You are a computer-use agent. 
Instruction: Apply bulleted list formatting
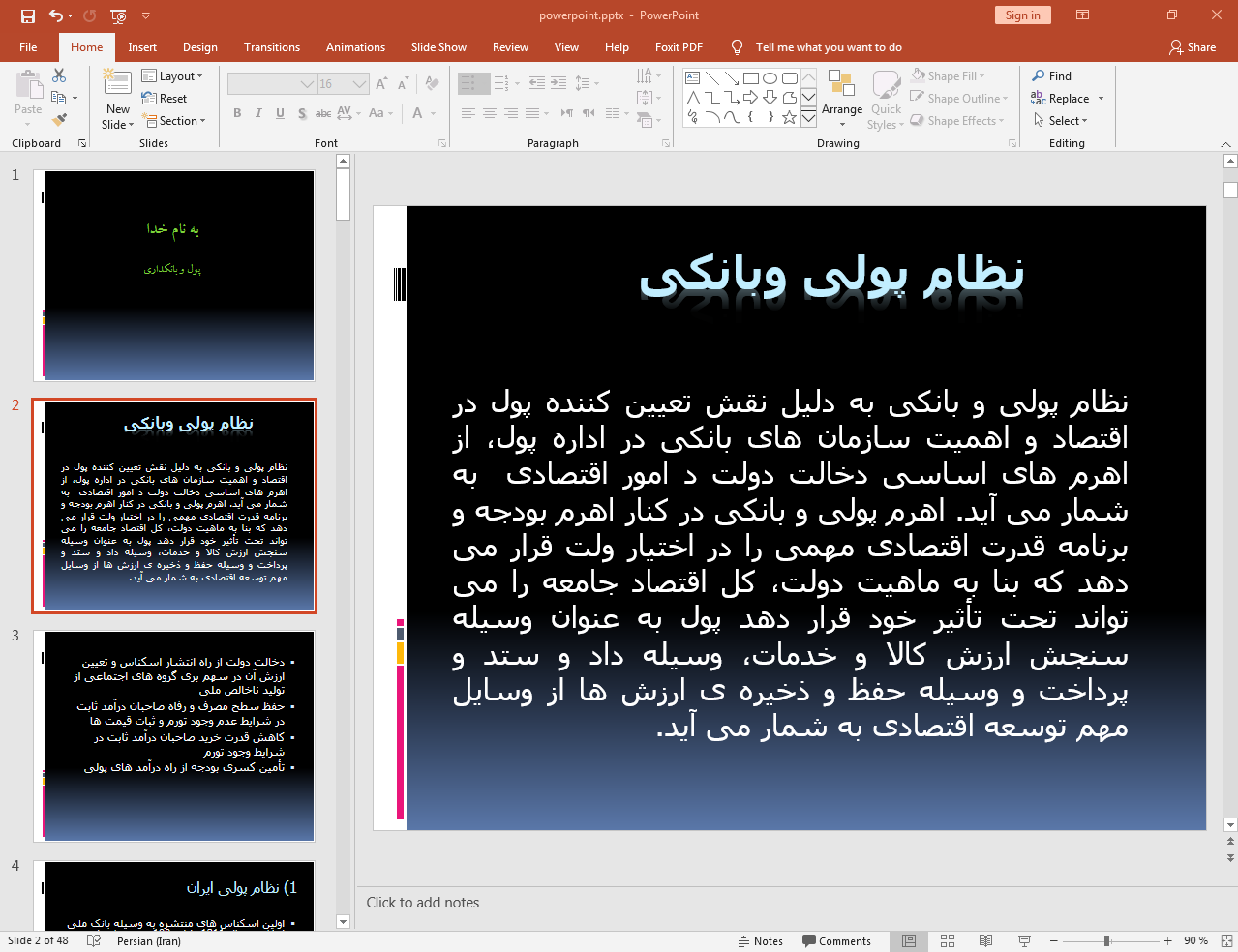click(x=468, y=84)
